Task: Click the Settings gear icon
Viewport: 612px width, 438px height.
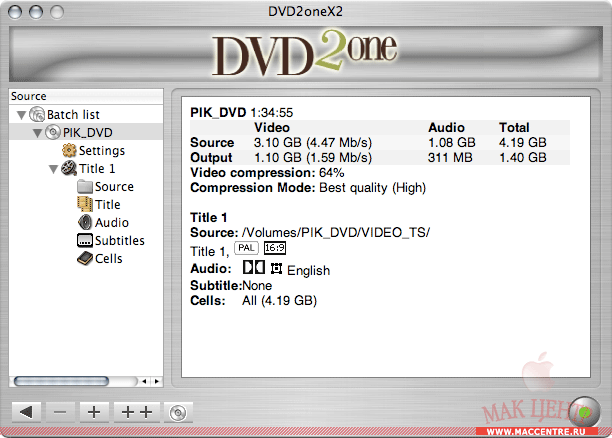Action: pyautogui.click(x=69, y=150)
